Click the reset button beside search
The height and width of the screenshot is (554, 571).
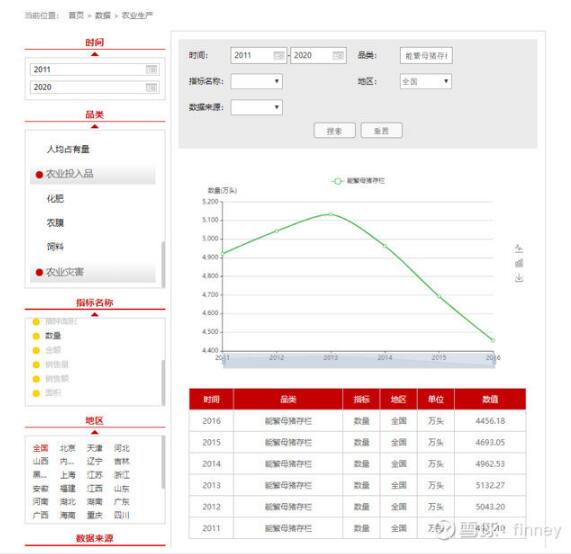381,130
